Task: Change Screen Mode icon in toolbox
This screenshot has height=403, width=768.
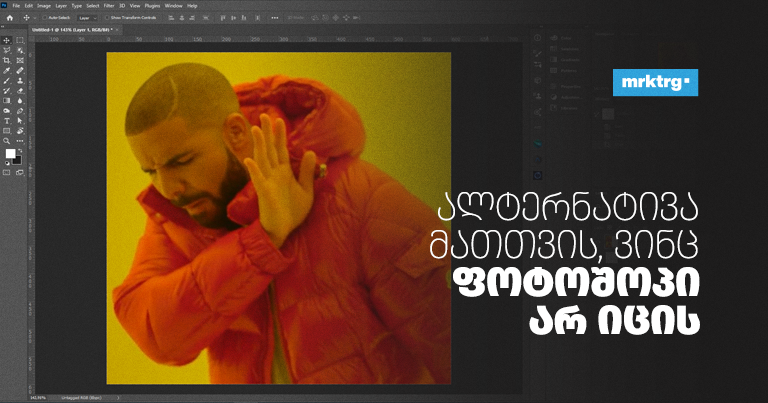Action: click(20, 172)
